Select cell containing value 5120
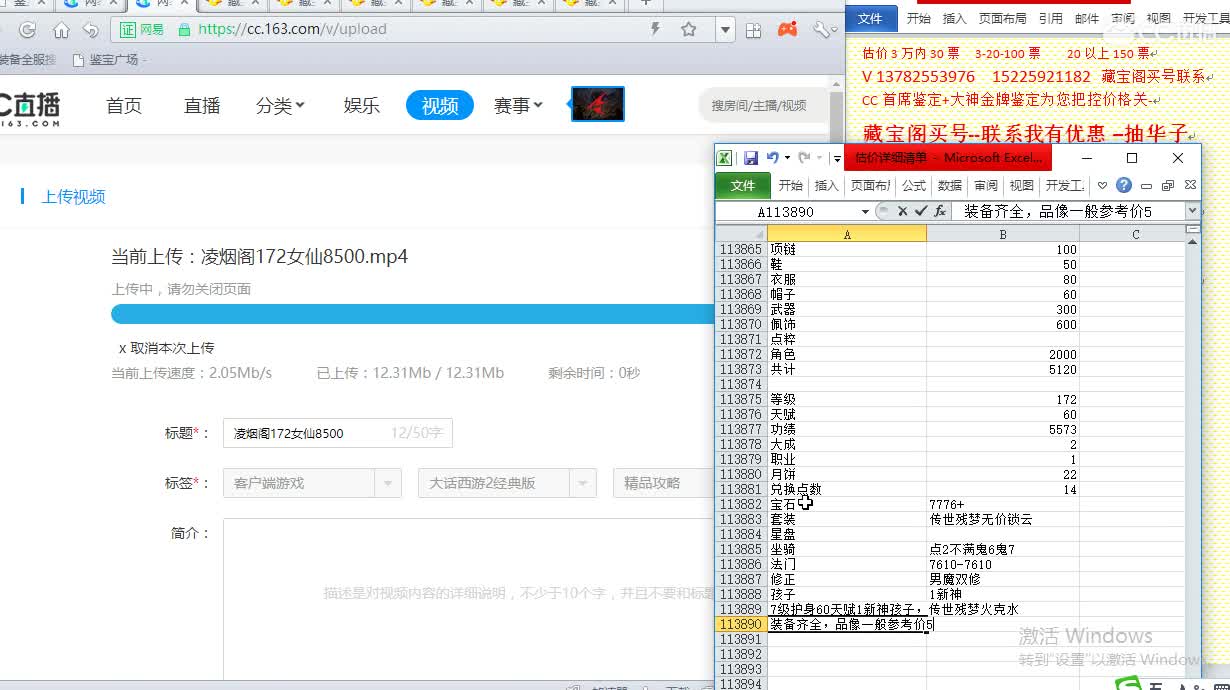Viewport: 1230px width, 690px height. click(x=1003, y=369)
